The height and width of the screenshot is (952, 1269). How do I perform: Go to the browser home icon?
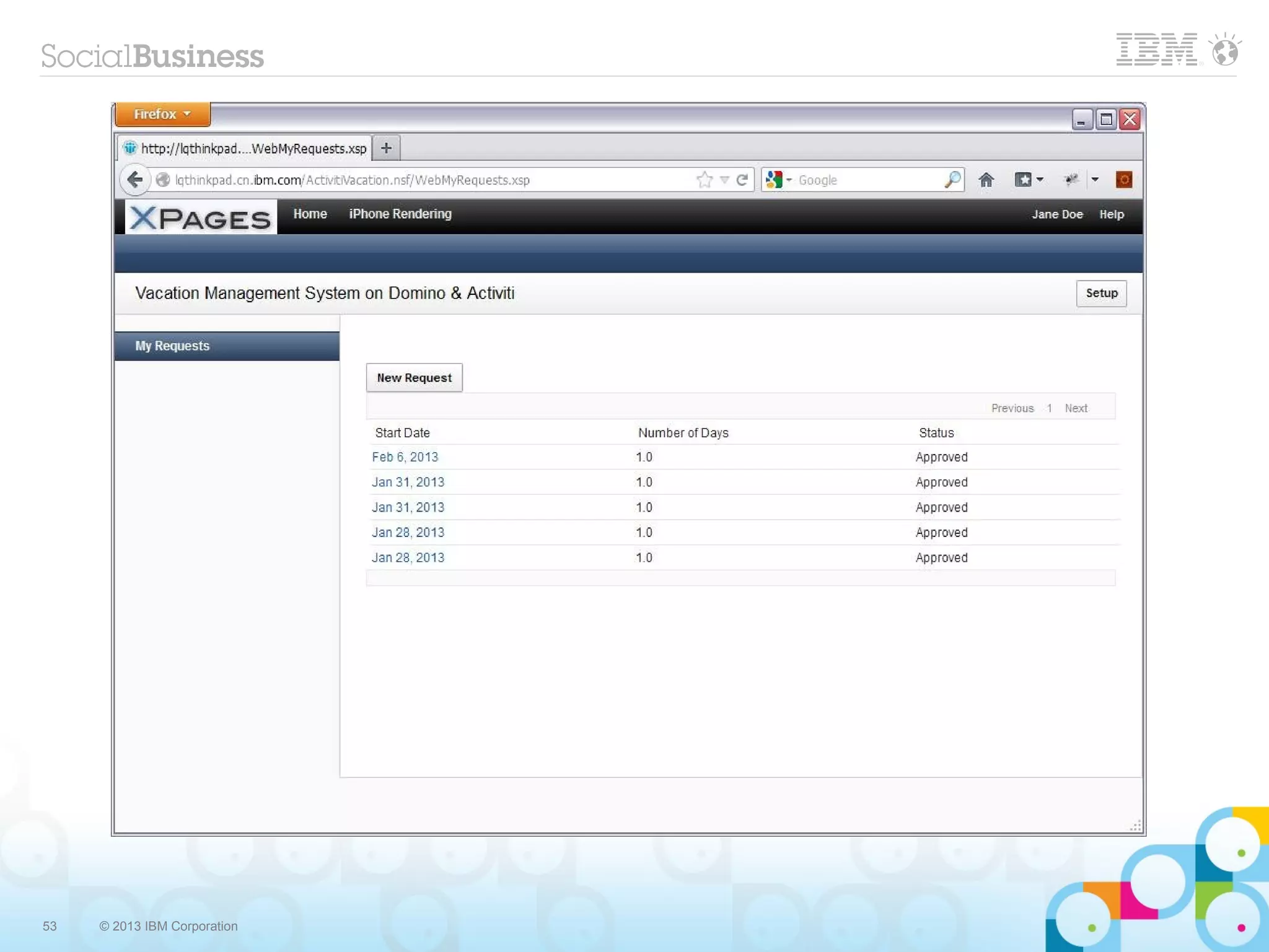pyautogui.click(x=986, y=180)
